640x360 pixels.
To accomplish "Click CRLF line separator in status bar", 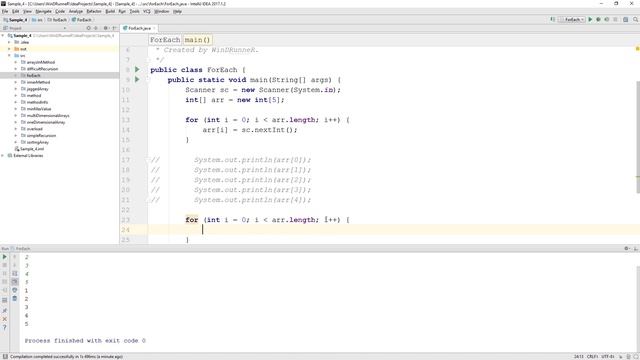I will click(592, 357).
